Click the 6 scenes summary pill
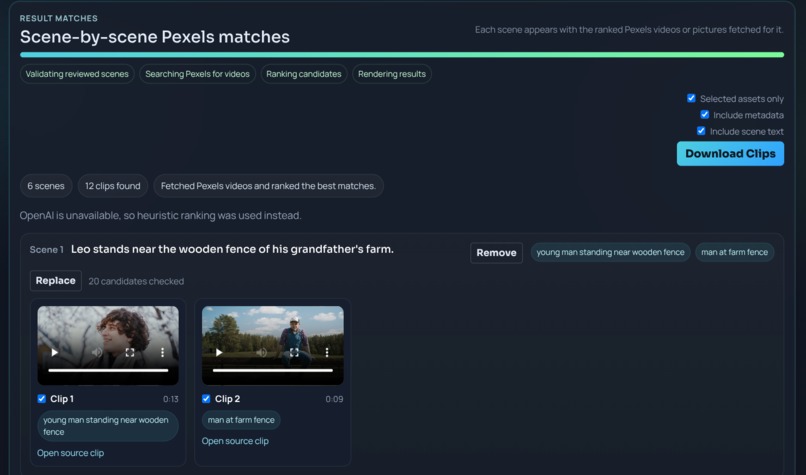806x475 pixels. (x=46, y=186)
